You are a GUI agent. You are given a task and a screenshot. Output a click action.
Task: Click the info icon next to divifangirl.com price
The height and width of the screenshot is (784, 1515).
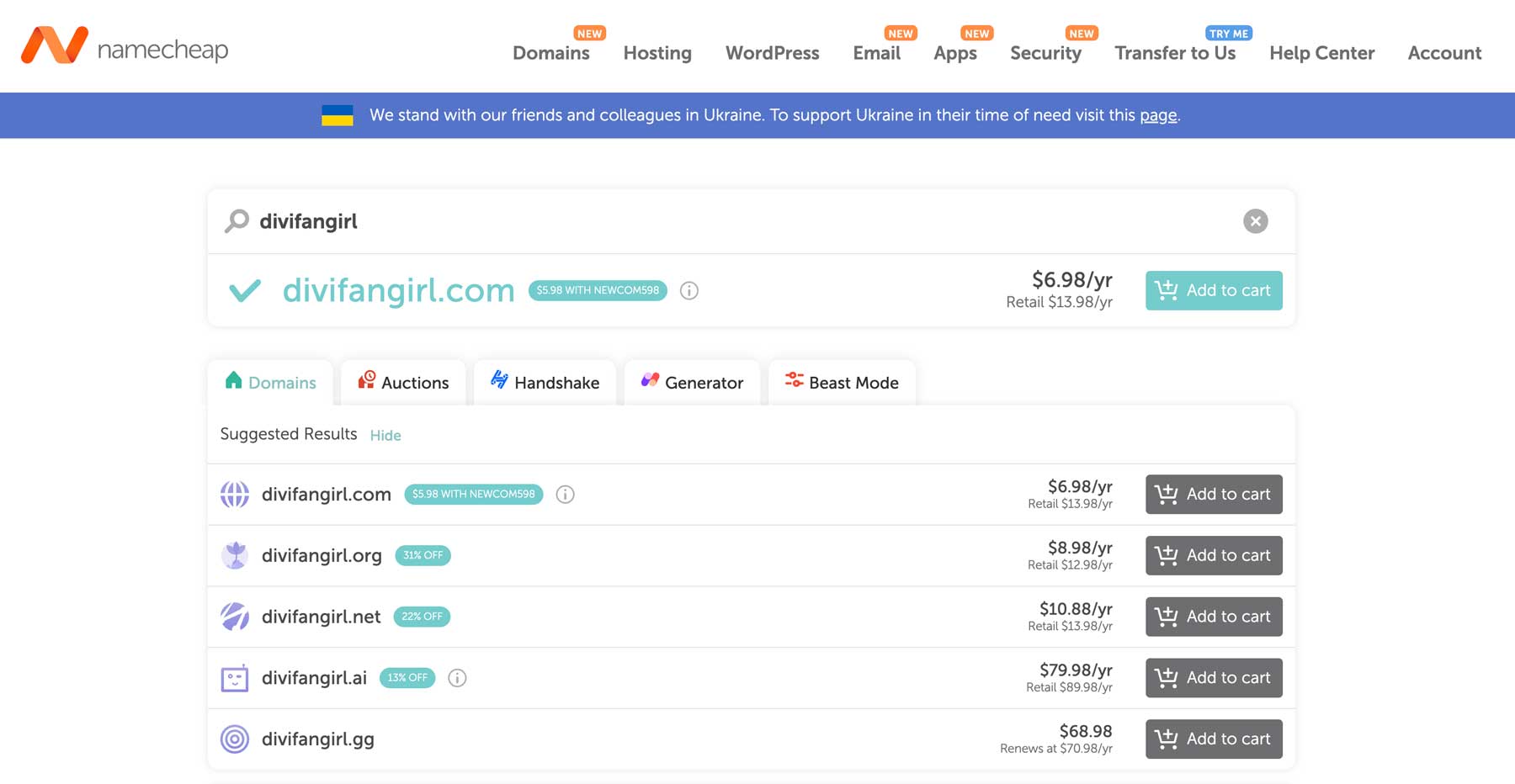coord(688,291)
